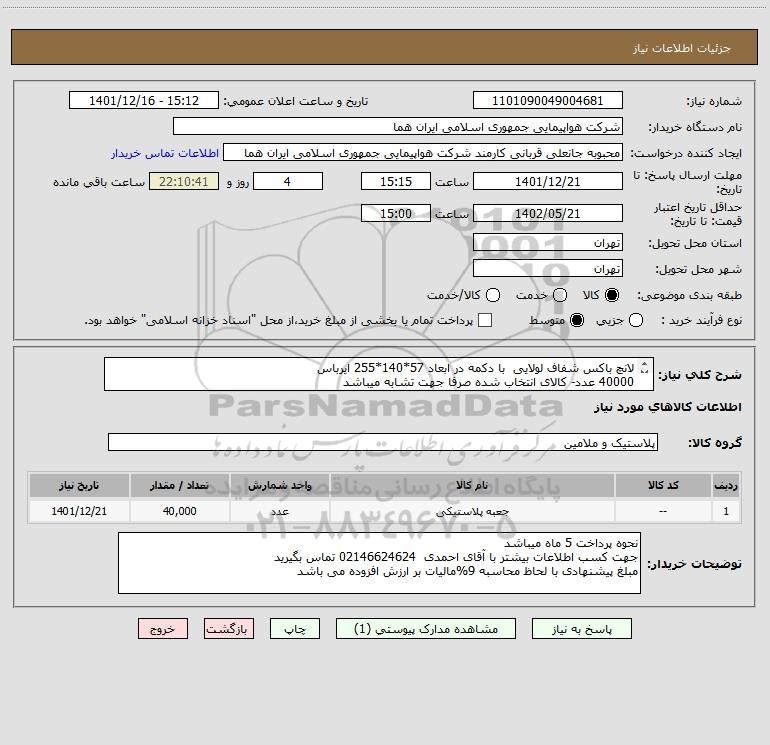Screen dimensions: 770x745
Task: Click the نام کالا column header
Action: click(x=472, y=486)
